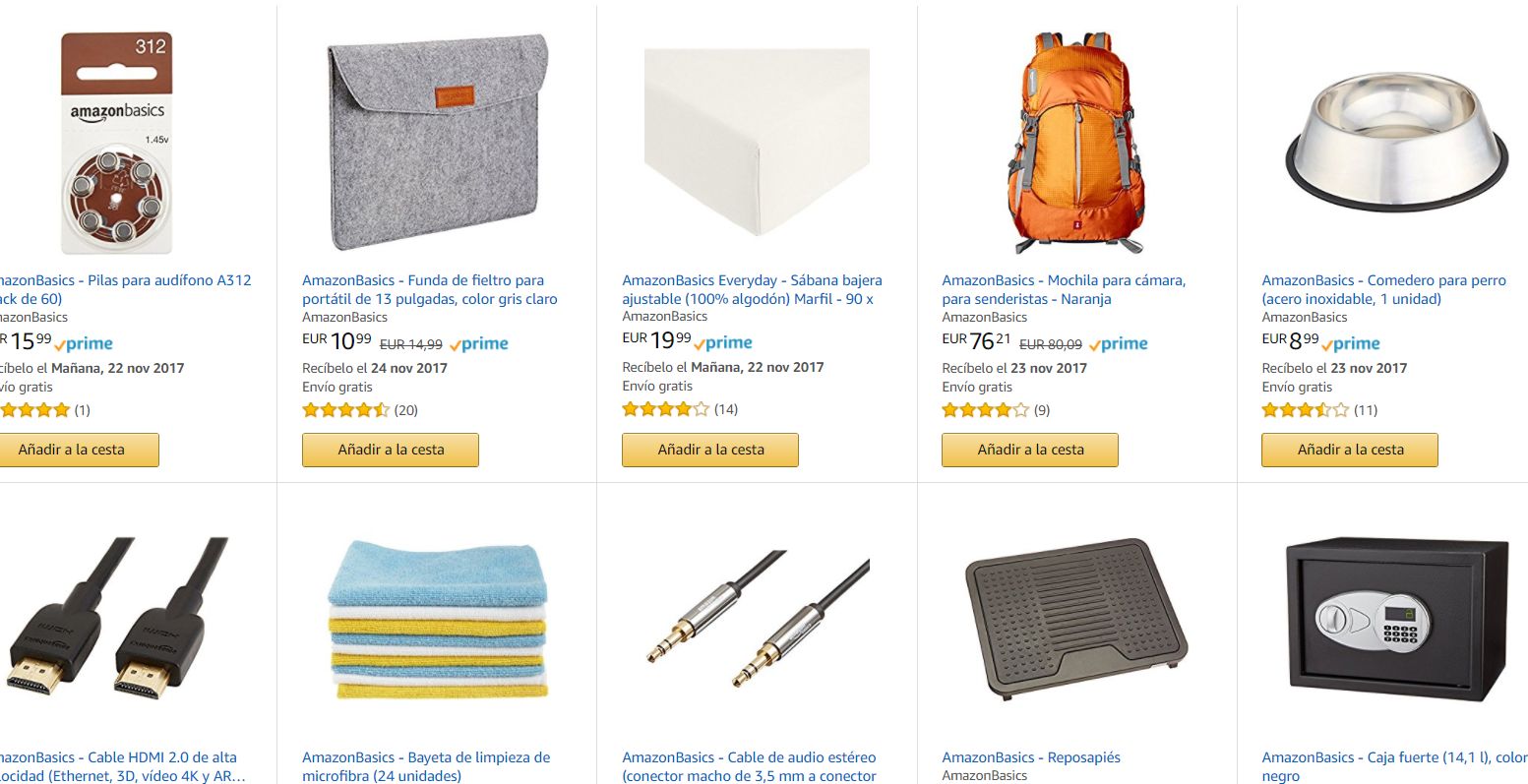Add the felt laptop sleeve to basket
Image resolution: width=1528 pixels, height=784 pixels.
(x=391, y=450)
